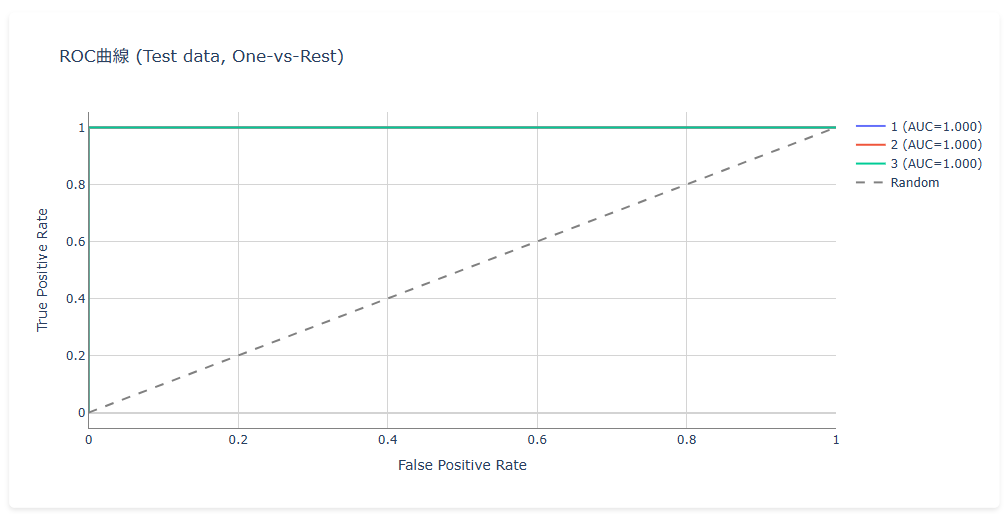1008x514 pixels.
Task: Hide the '2 (AUC=1.000)' trace via legend
Action: [935, 145]
